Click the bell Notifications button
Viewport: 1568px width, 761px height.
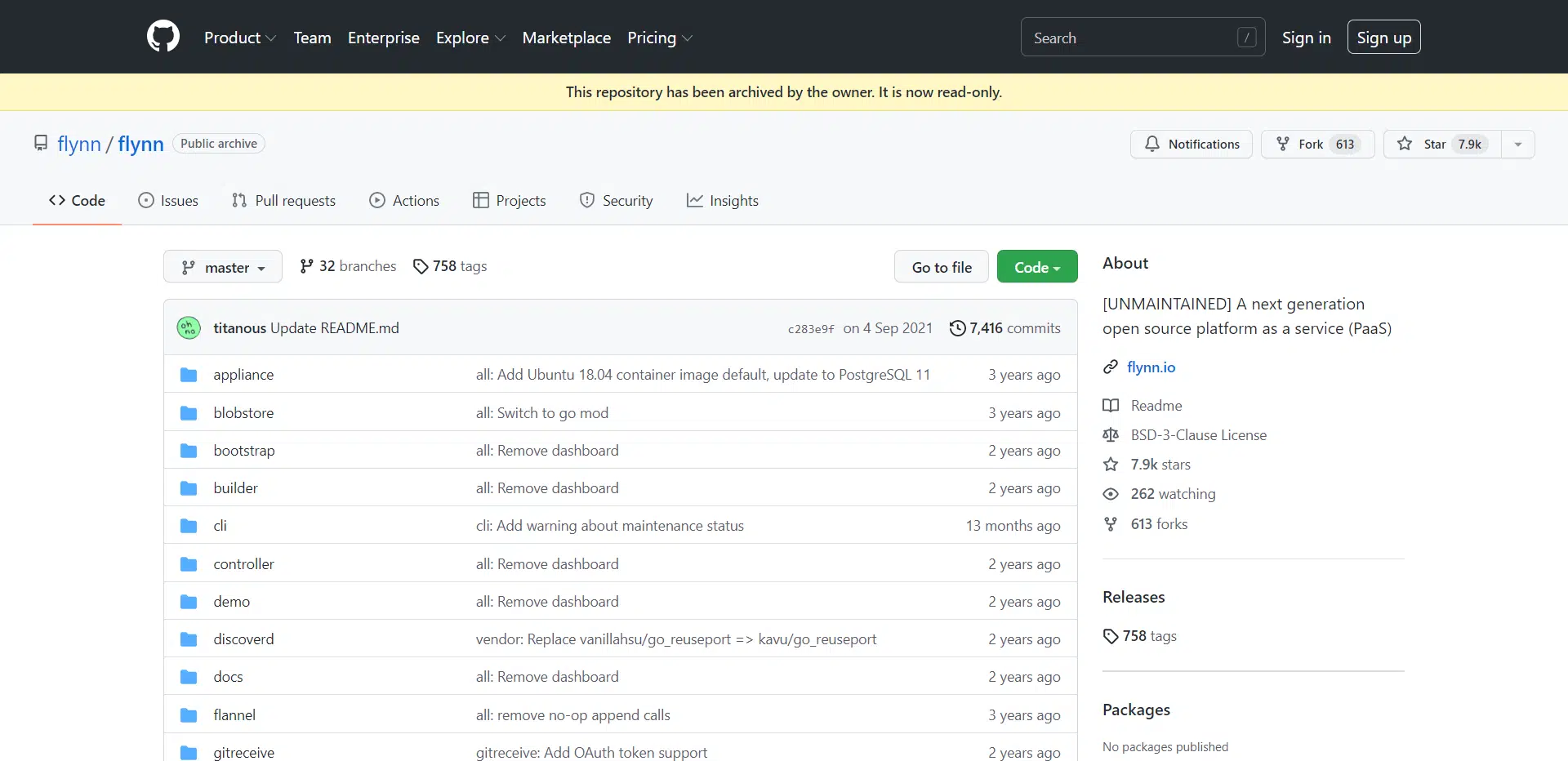1192,145
